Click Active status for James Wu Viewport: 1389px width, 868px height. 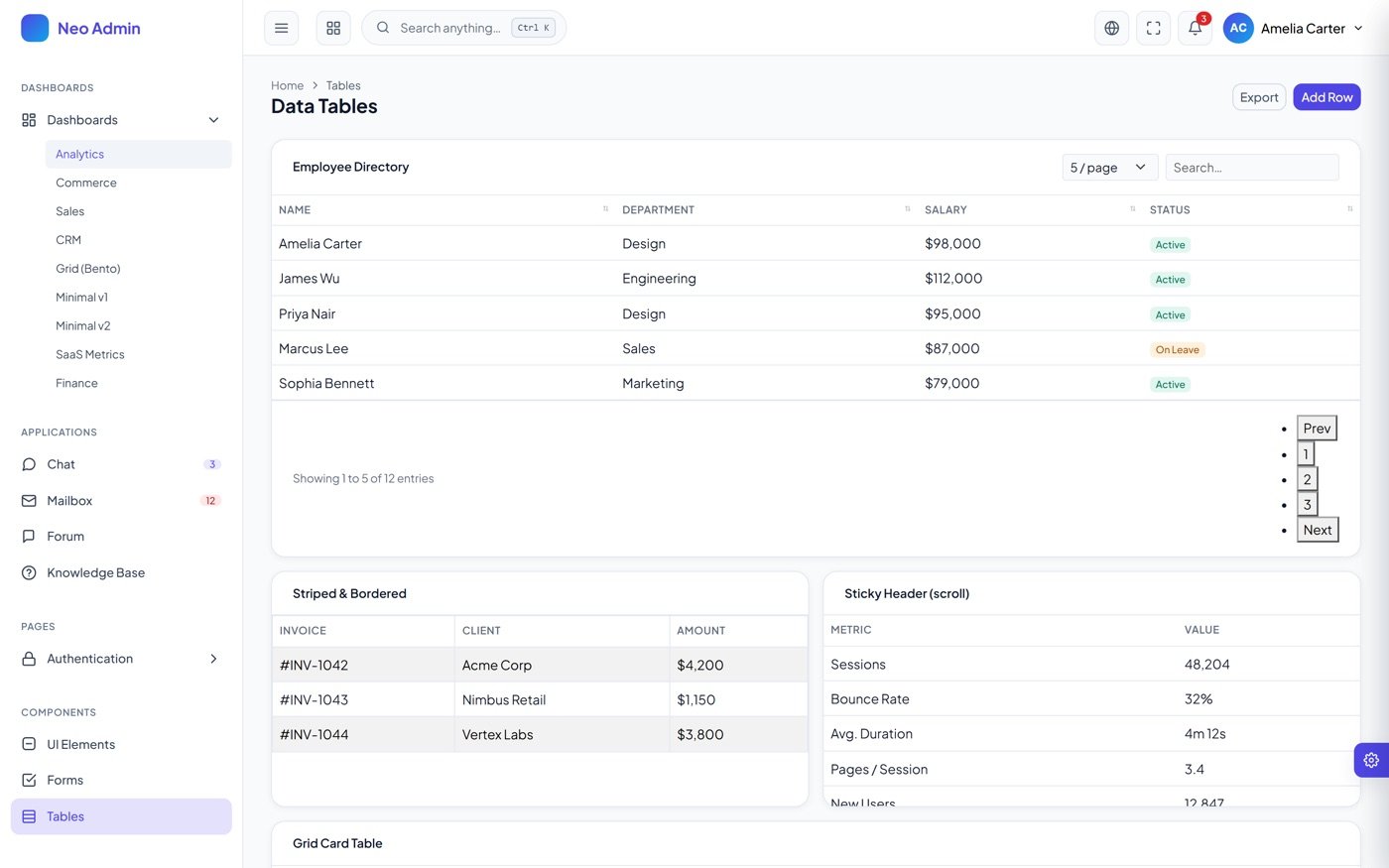[x=1170, y=280]
